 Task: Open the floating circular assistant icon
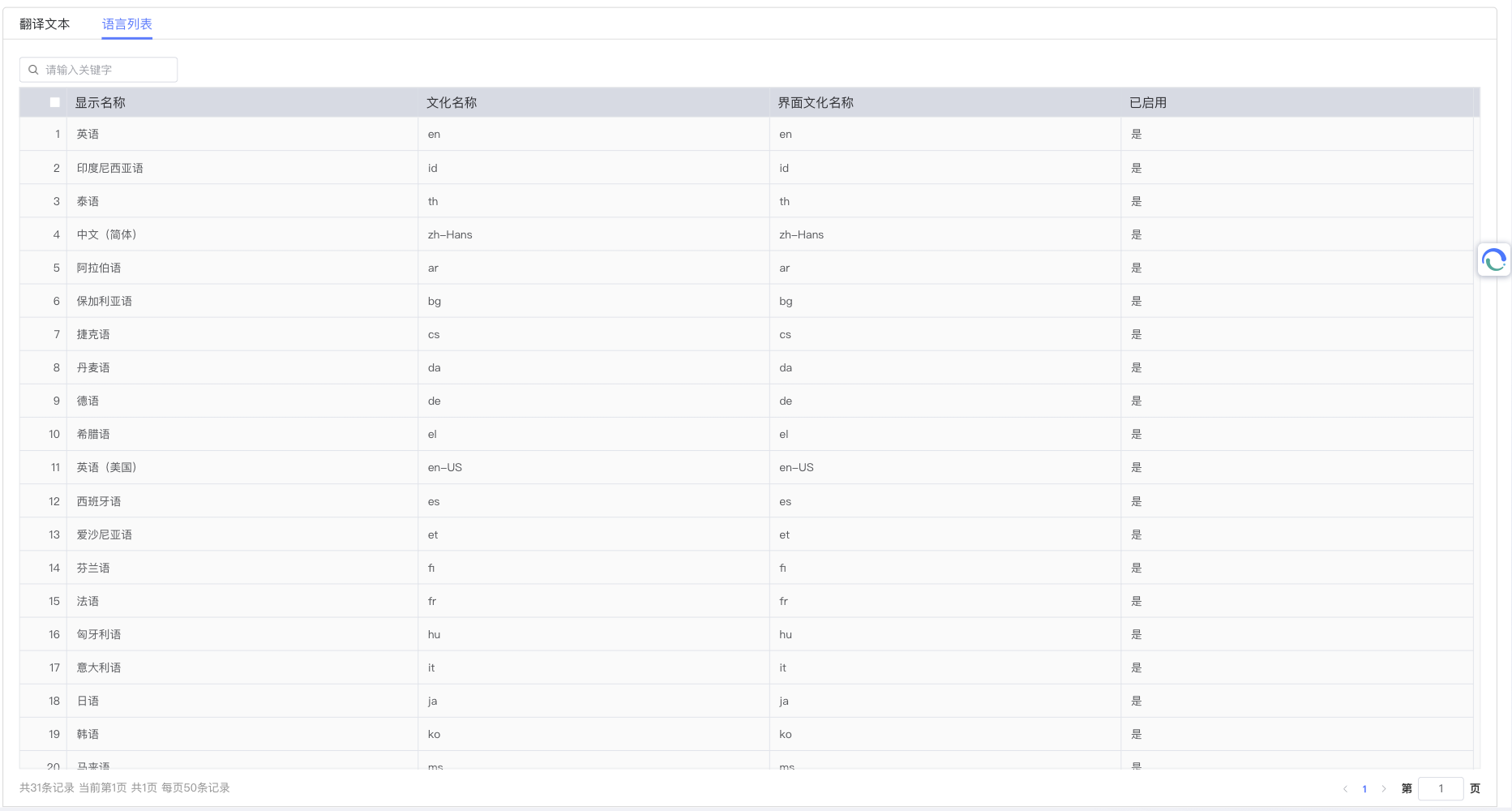tap(1493, 260)
